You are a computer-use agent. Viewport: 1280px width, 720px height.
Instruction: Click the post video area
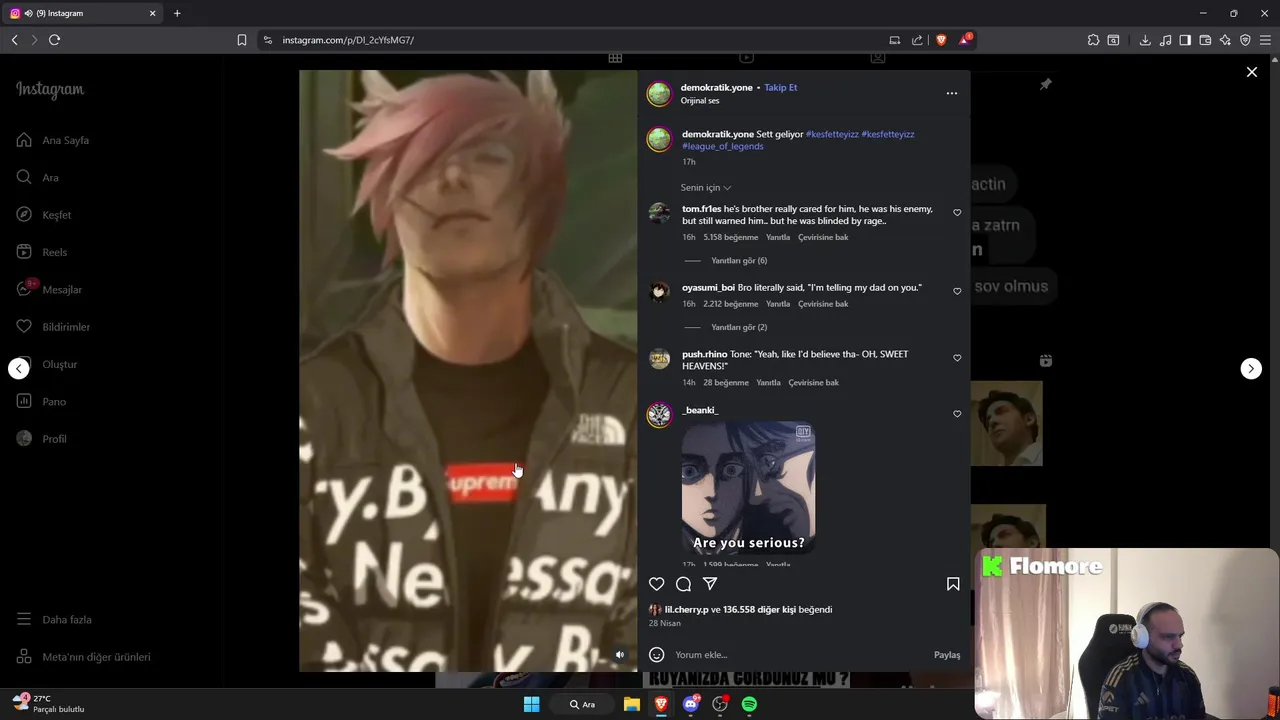(468, 370)
